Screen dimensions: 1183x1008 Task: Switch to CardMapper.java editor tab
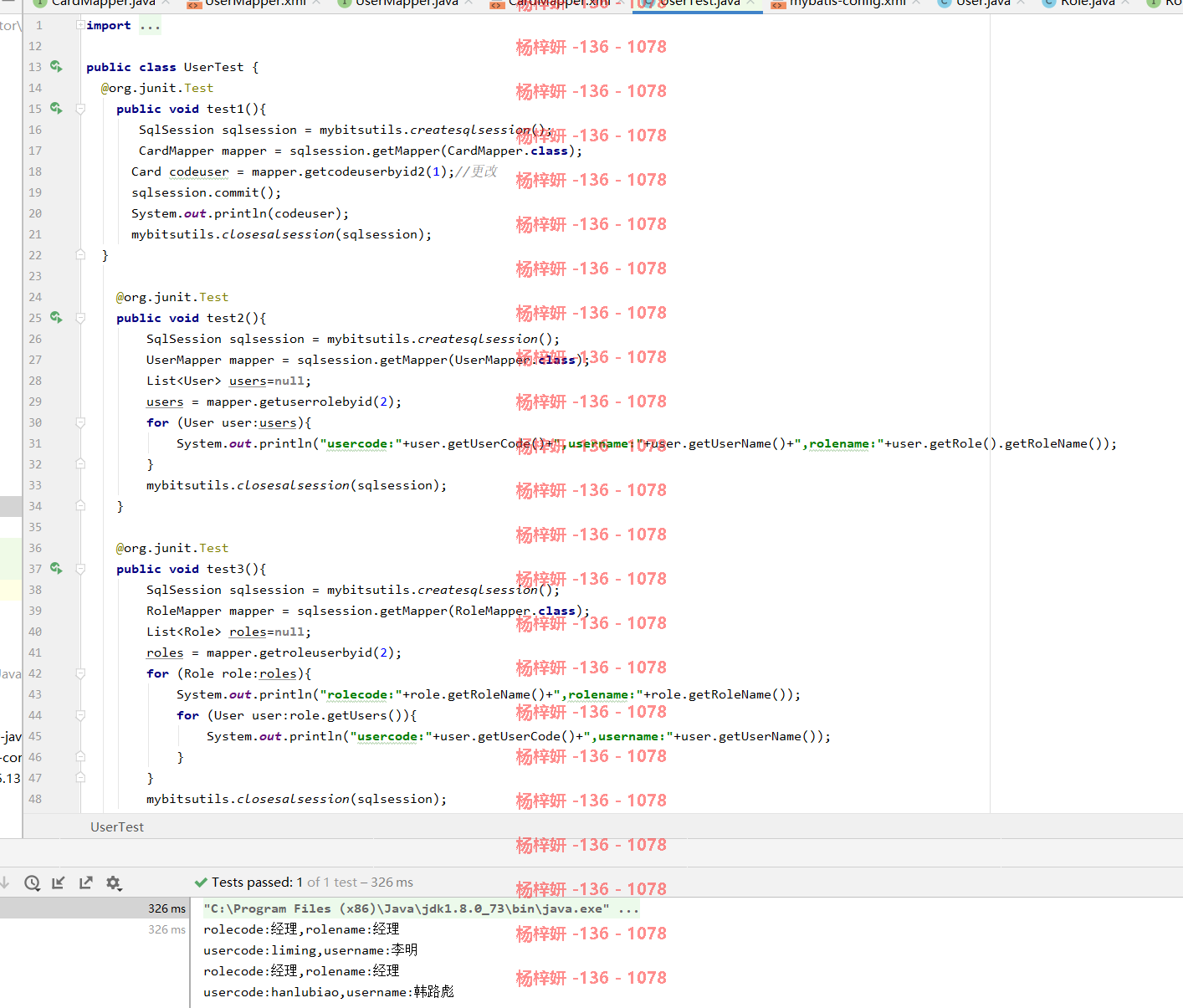(x=103, y=4)
